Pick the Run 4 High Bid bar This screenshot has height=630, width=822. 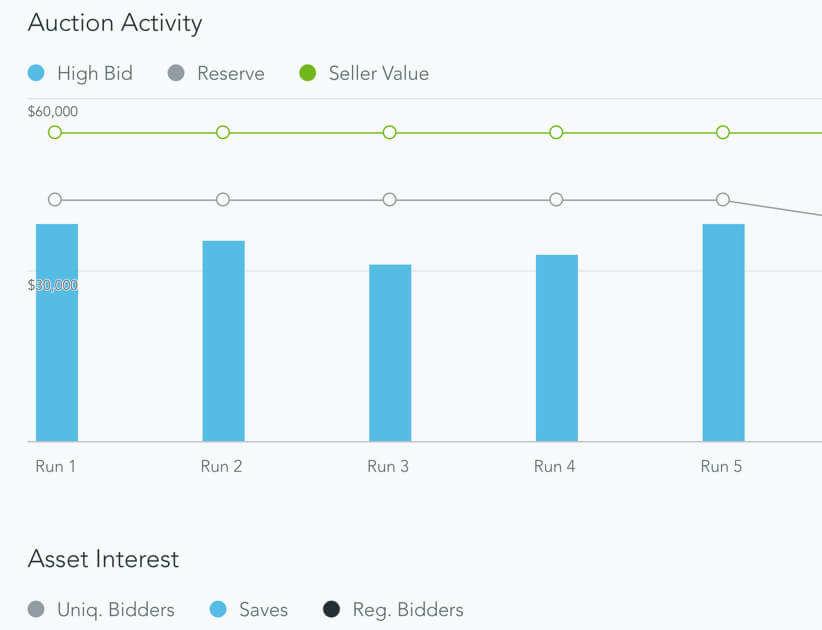(557, 347)
